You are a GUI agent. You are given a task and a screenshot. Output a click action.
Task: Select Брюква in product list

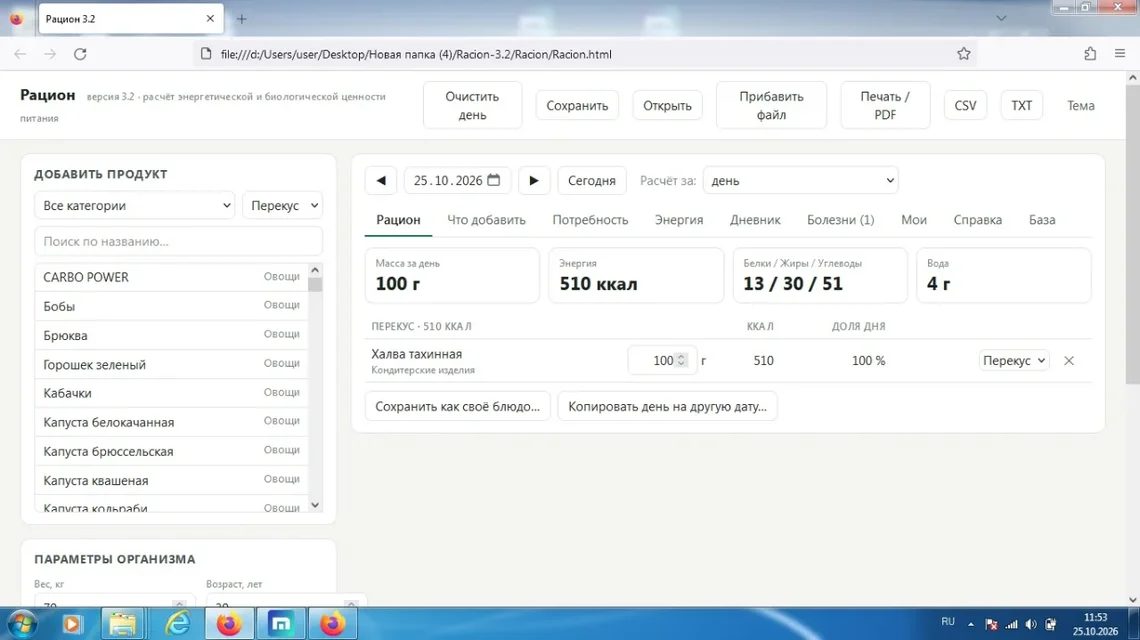[172, 335]
